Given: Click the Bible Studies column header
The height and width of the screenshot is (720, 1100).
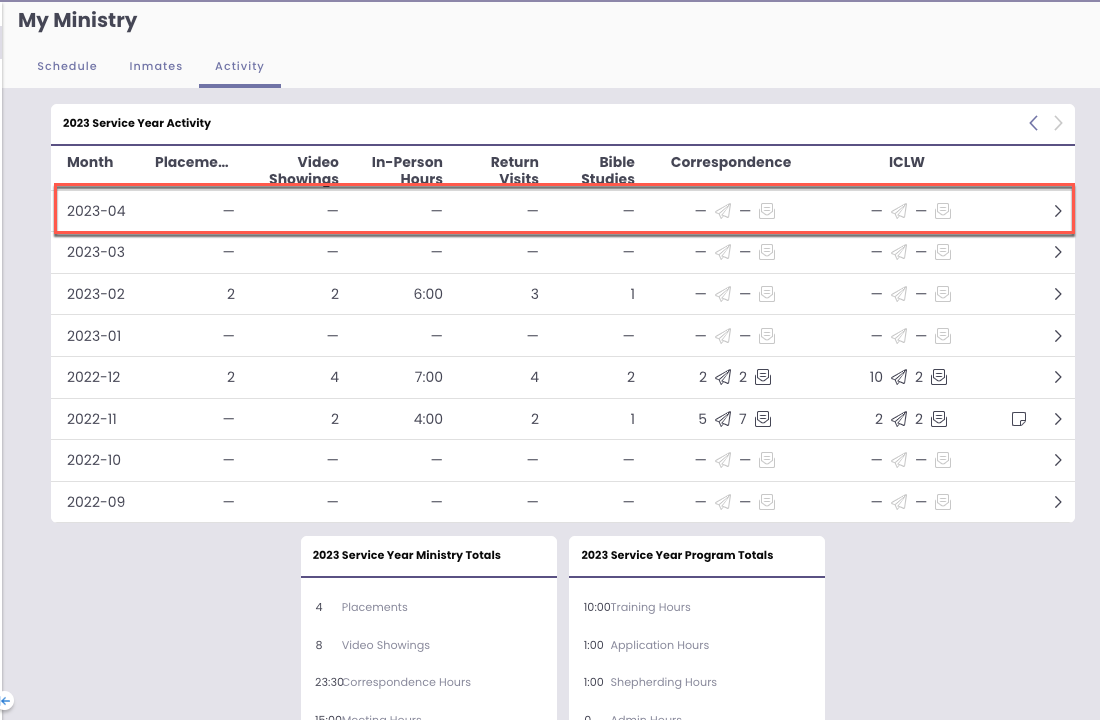Looking at the screenshot, I should tap(608, 170).
